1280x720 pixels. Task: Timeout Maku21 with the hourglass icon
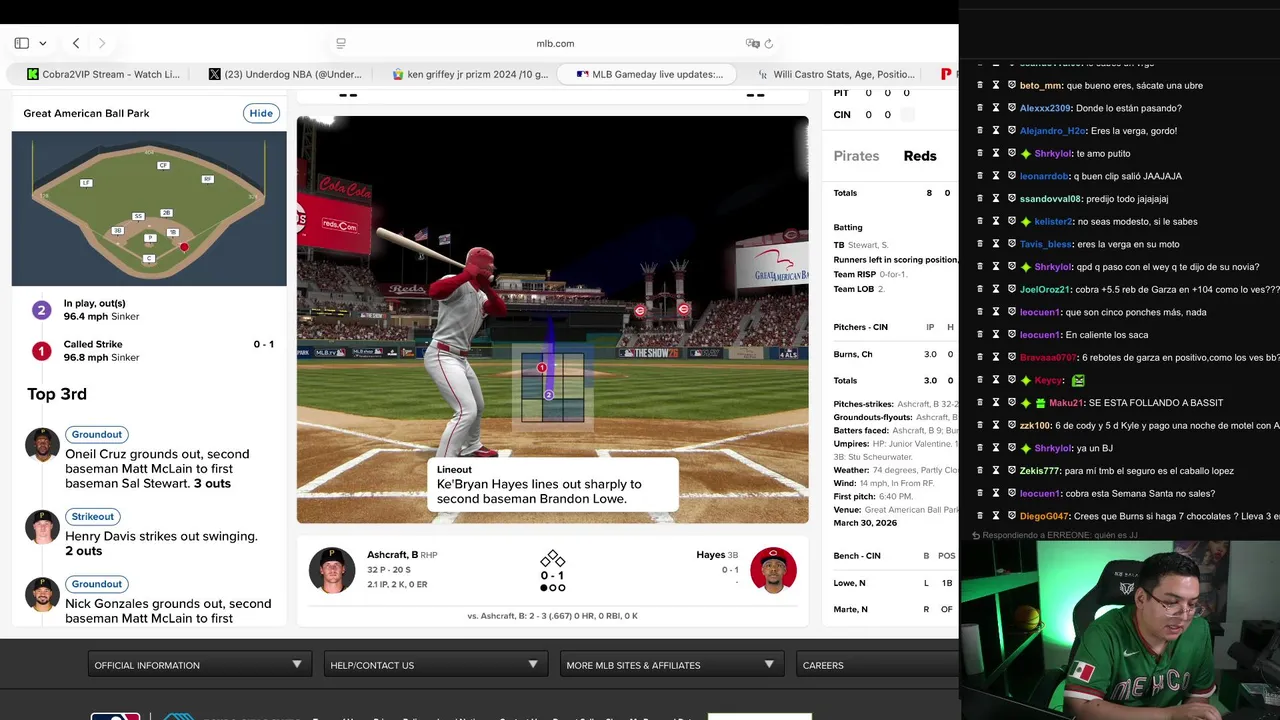coord(996,403)
